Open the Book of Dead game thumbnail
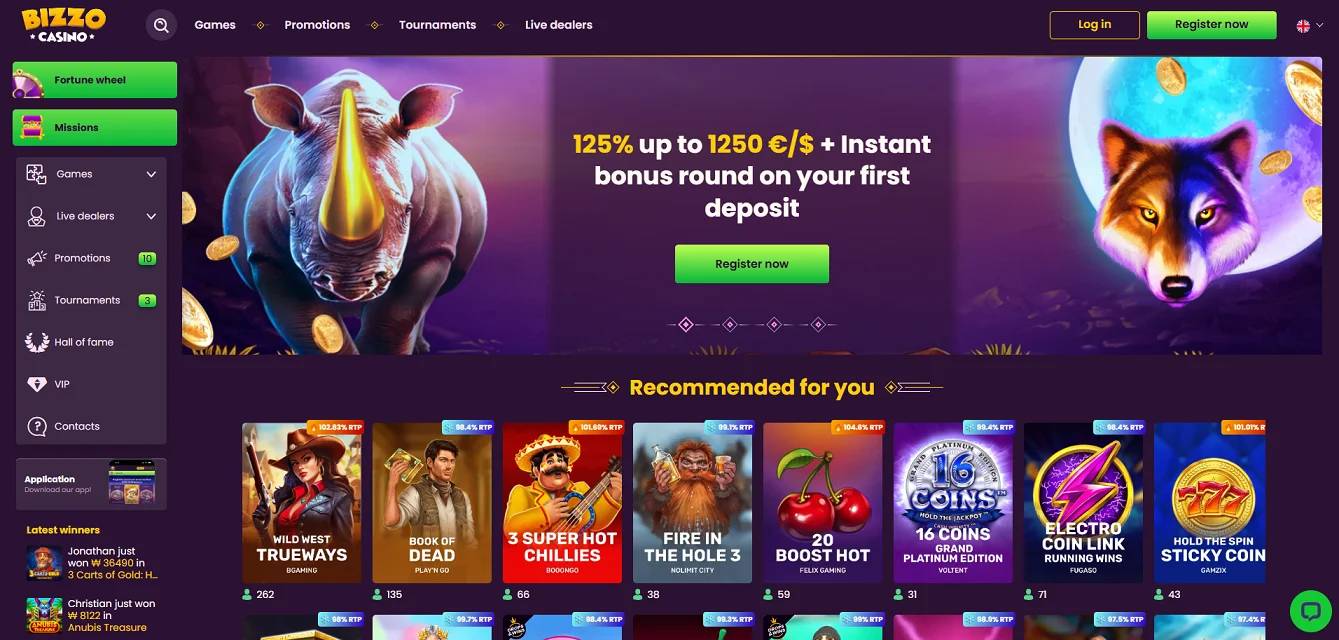1339x640 pixels. pos(432,503)
